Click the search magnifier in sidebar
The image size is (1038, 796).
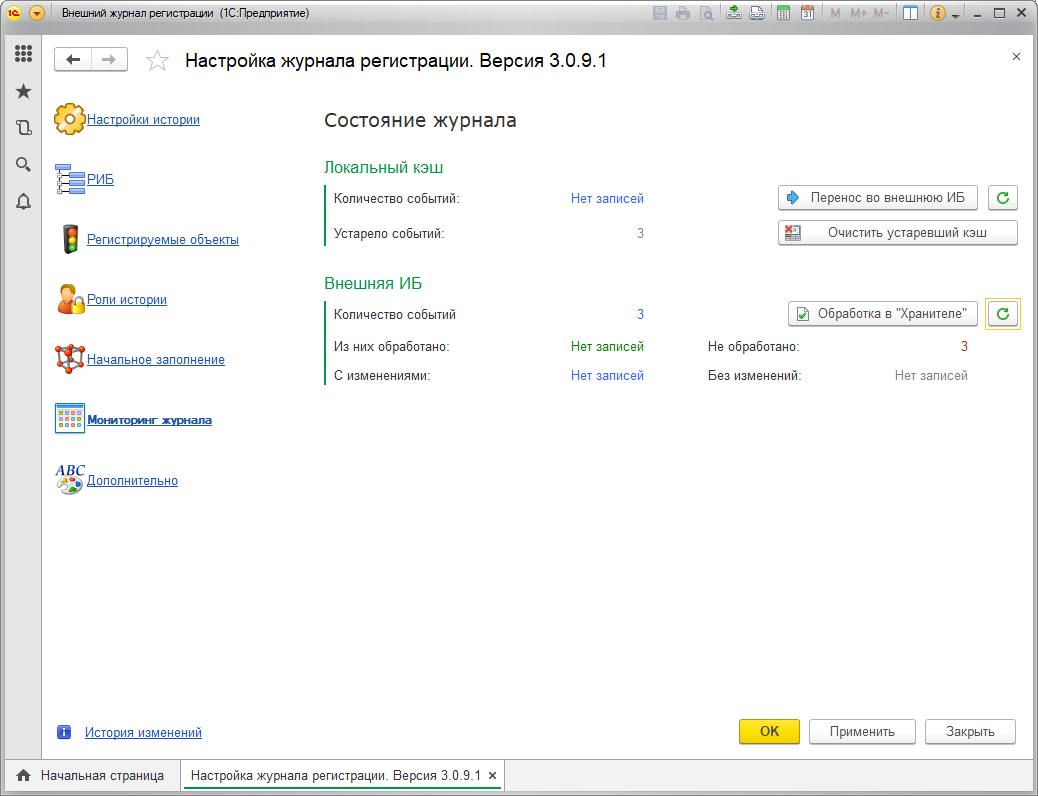(23, 165)
